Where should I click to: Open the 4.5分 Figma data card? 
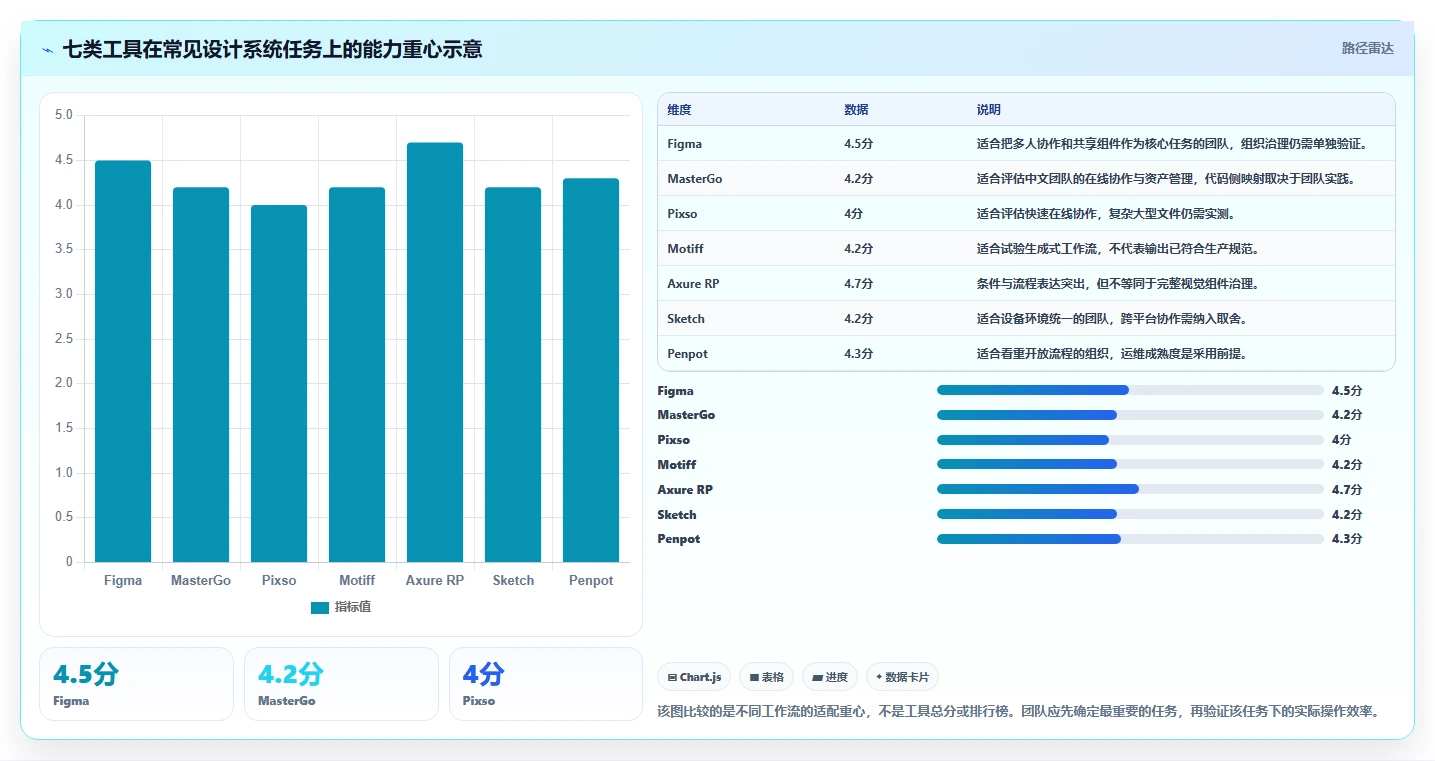[136, 684]
